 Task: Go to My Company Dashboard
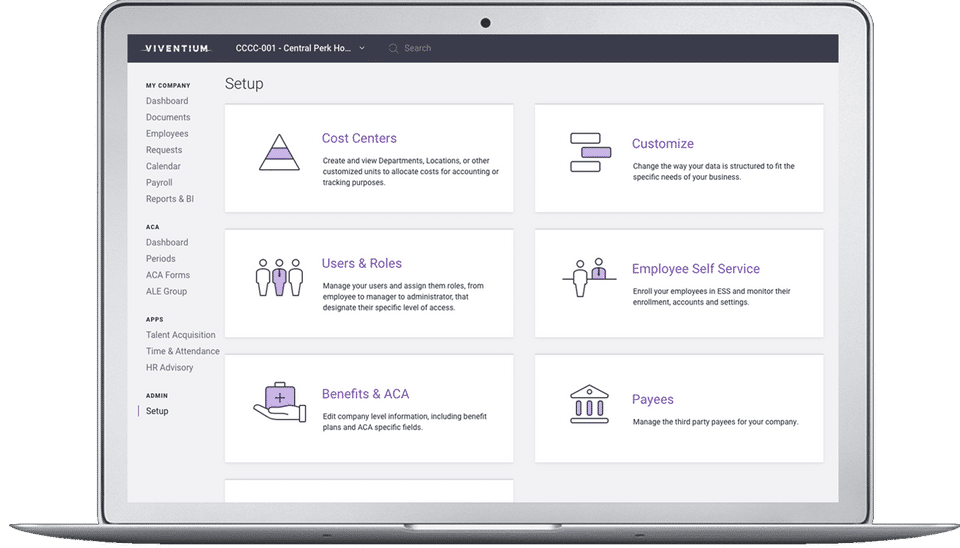[167, 101]
